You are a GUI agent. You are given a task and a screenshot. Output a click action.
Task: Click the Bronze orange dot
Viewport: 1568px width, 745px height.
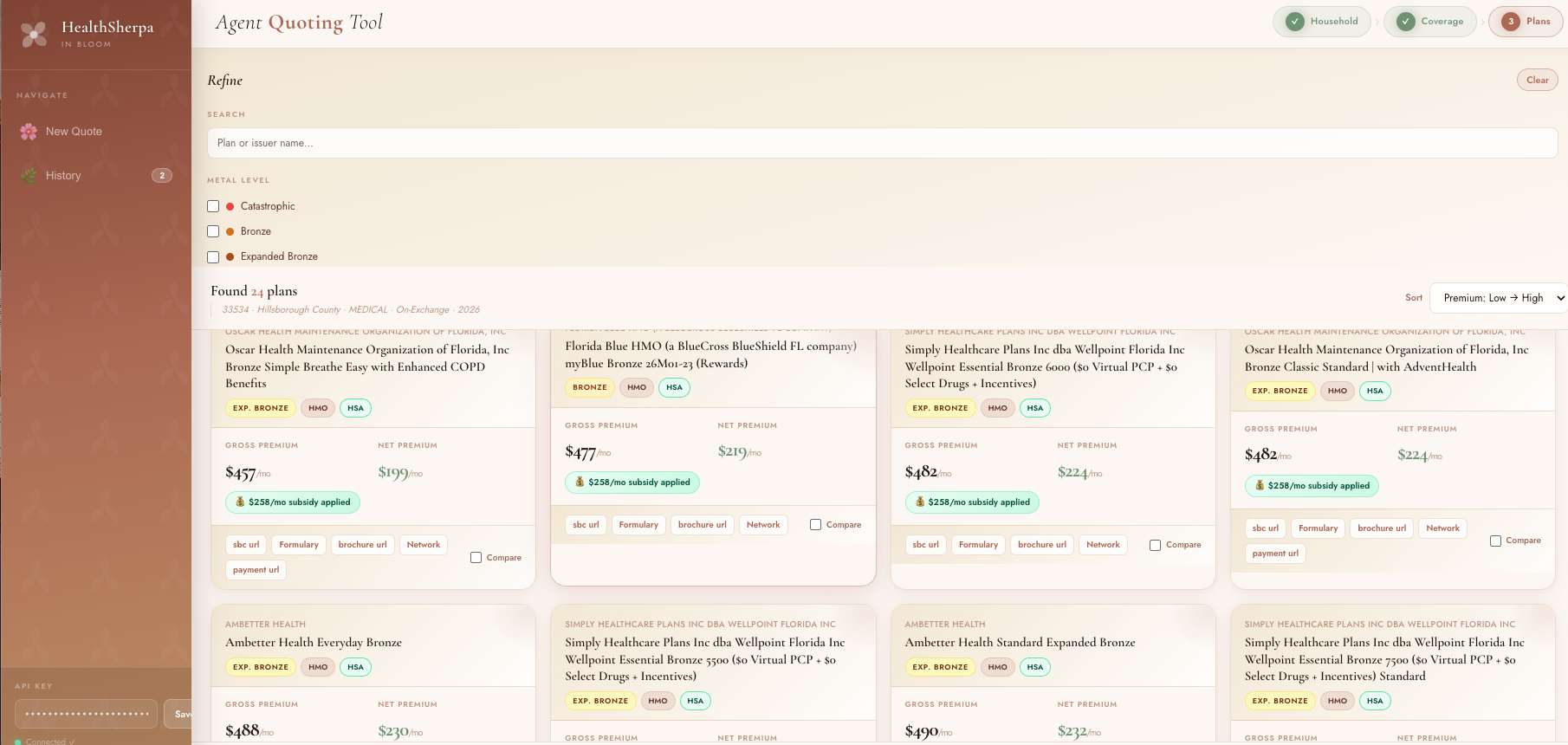[x=230, y=231]
